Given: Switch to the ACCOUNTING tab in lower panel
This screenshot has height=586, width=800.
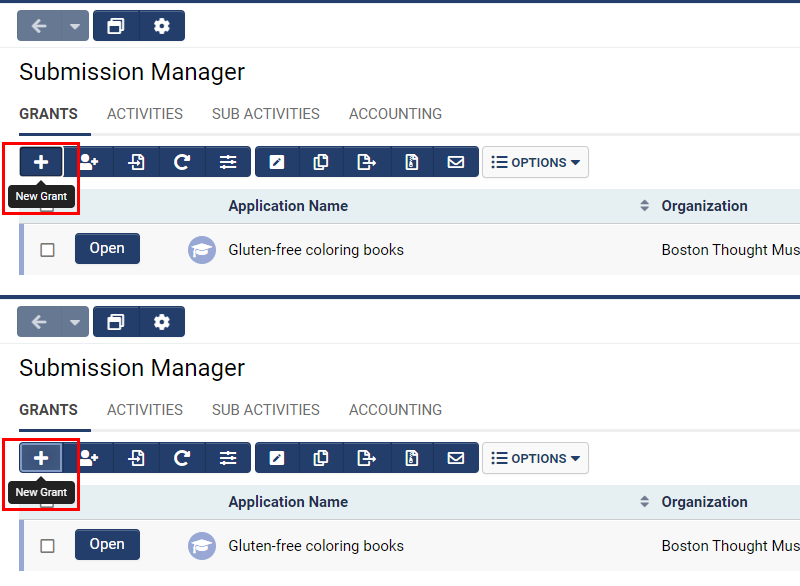Looking at the screenshot, I should coord(395,410).
